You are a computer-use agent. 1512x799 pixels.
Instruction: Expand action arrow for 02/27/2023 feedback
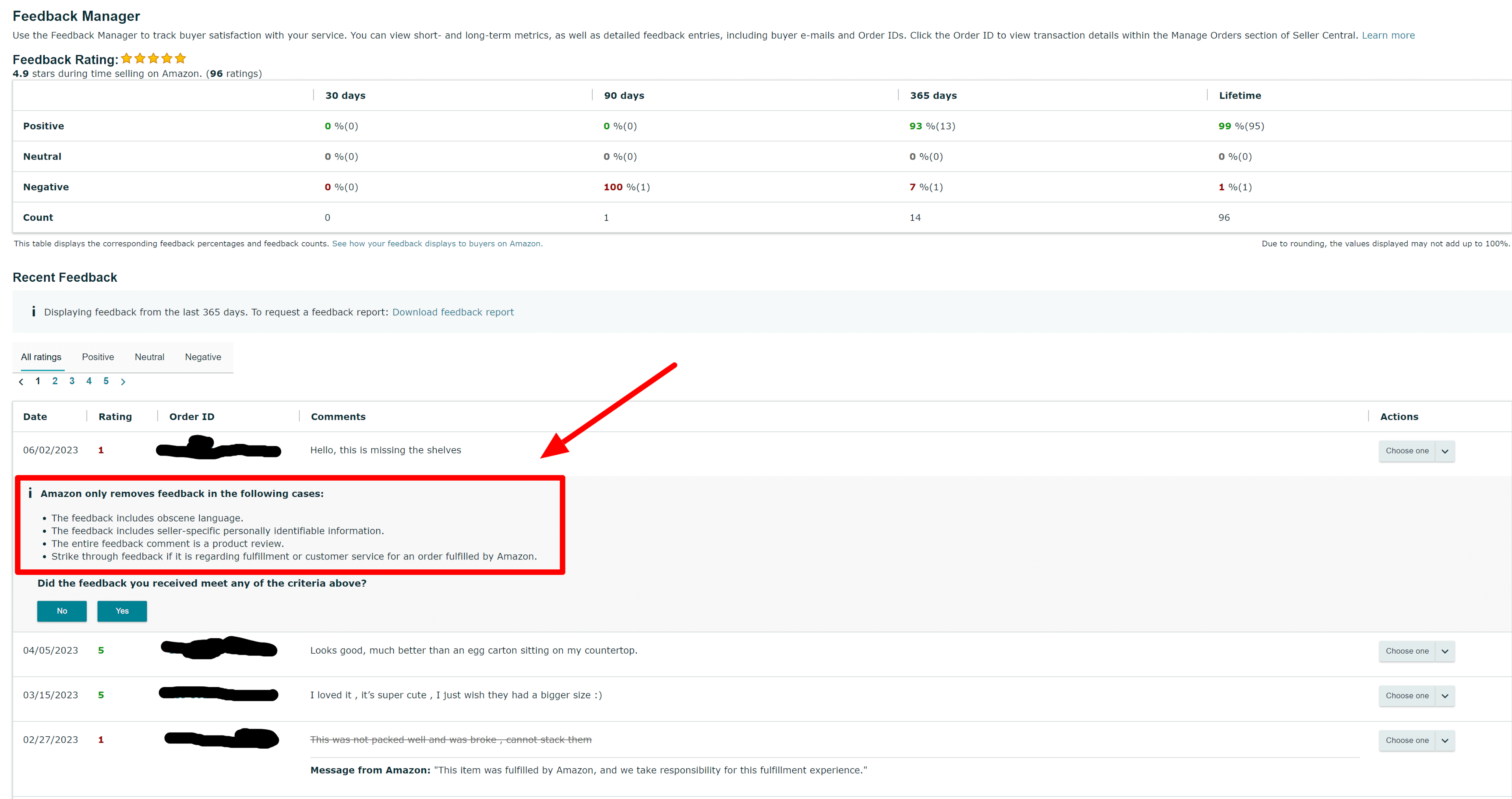click(x=1445, y=740)
